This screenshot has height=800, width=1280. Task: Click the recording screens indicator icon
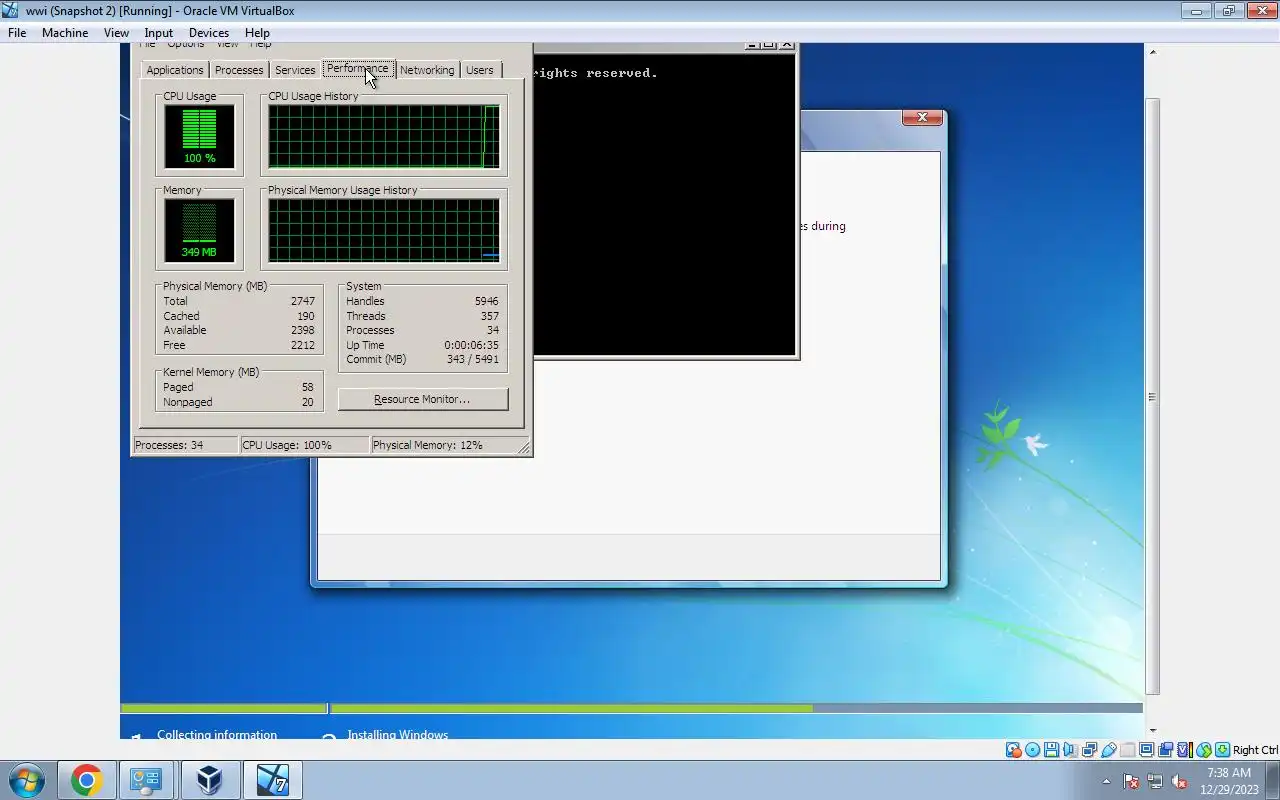pos(1165,750)
